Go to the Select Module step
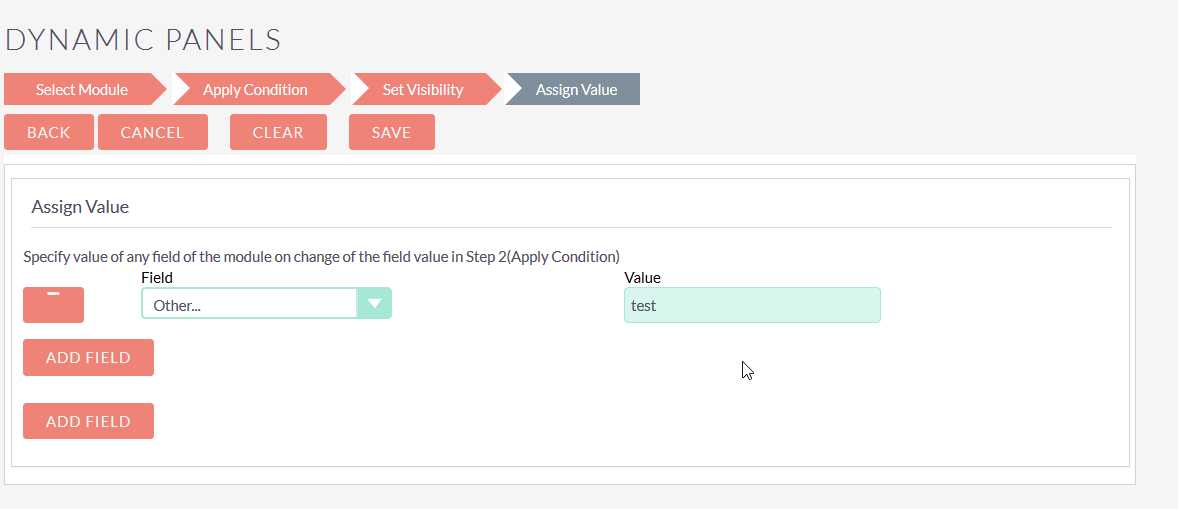1178x509 pixels. pos(85,89)
